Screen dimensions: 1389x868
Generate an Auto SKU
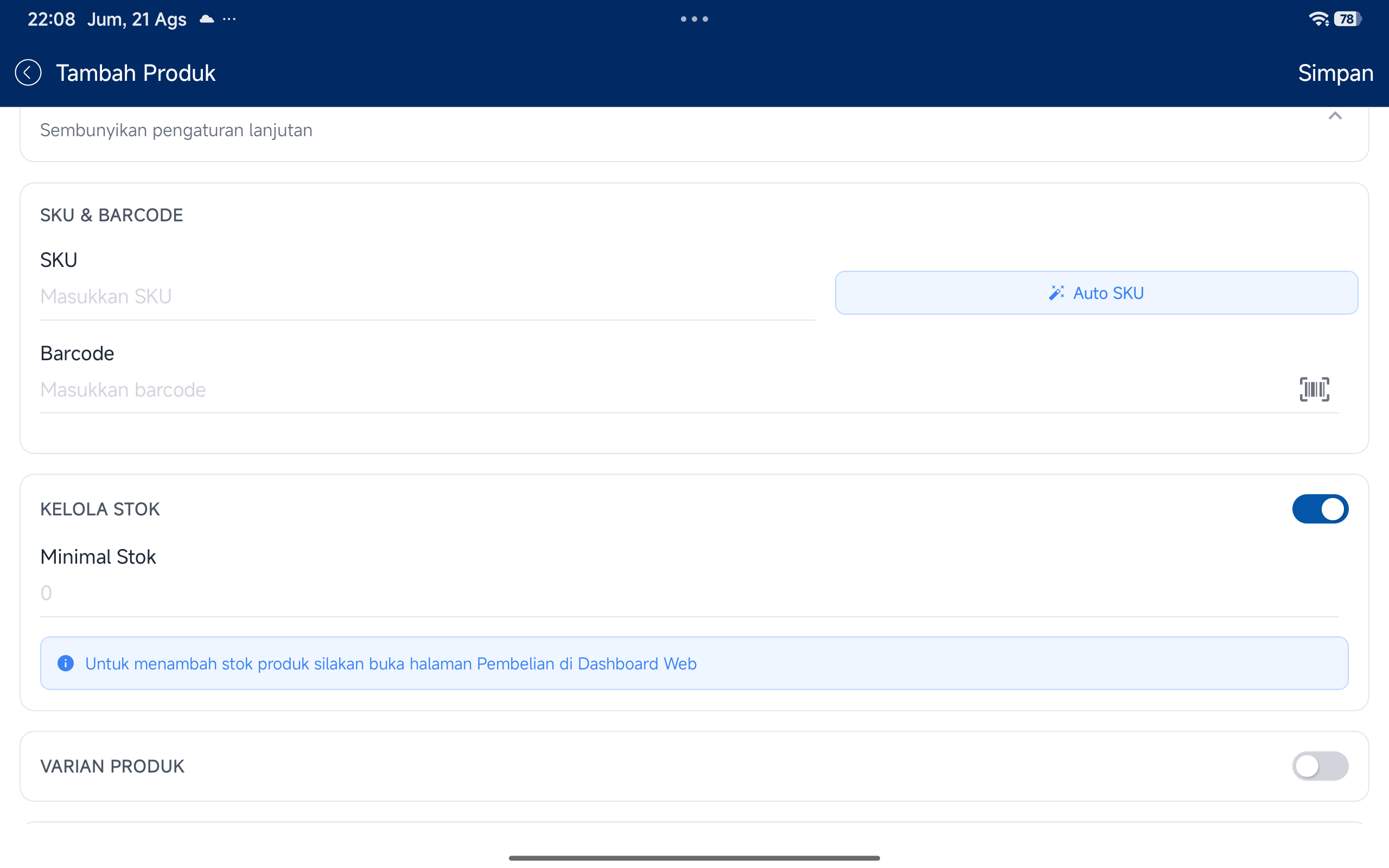click(x=1096, y=293)
